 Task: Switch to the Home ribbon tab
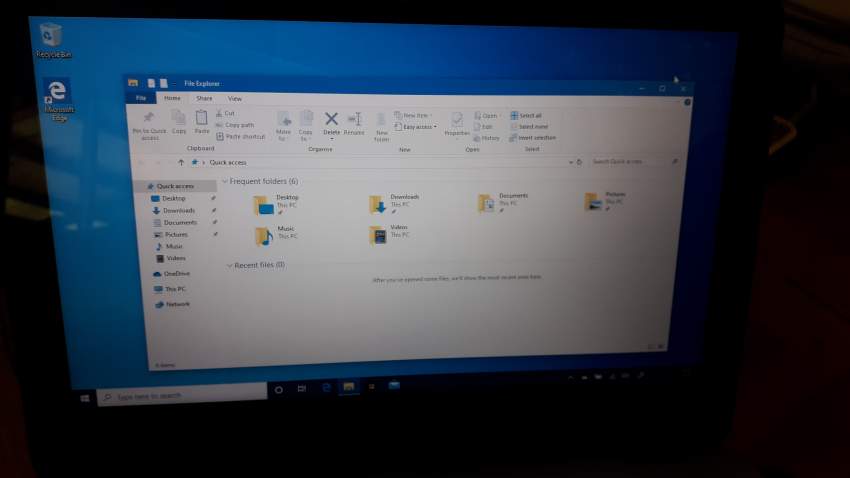172,98
